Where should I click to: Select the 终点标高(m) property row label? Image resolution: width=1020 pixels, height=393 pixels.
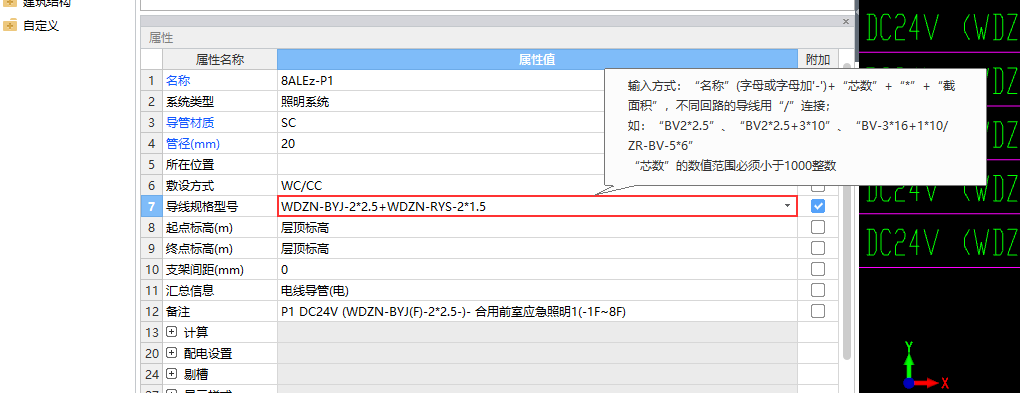coord(199,248)
